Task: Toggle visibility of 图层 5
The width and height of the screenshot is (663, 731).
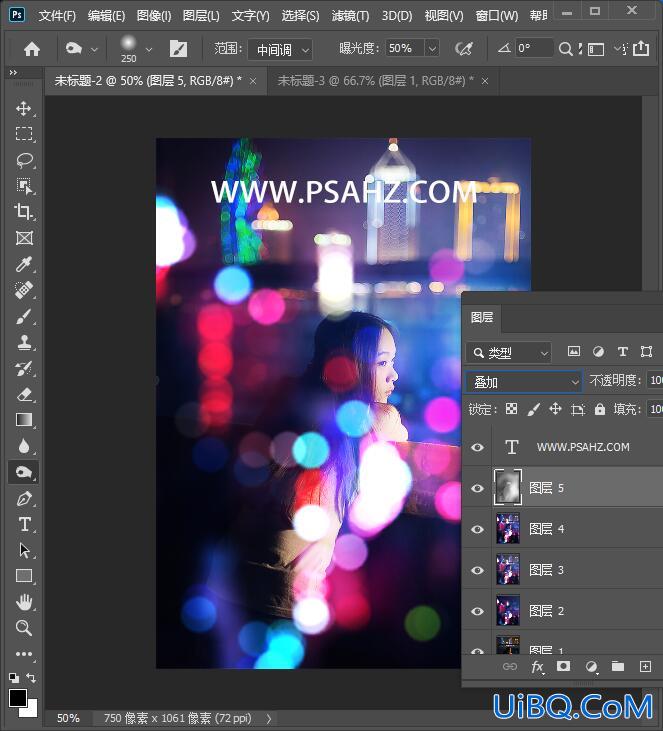Action: [477, 488]
